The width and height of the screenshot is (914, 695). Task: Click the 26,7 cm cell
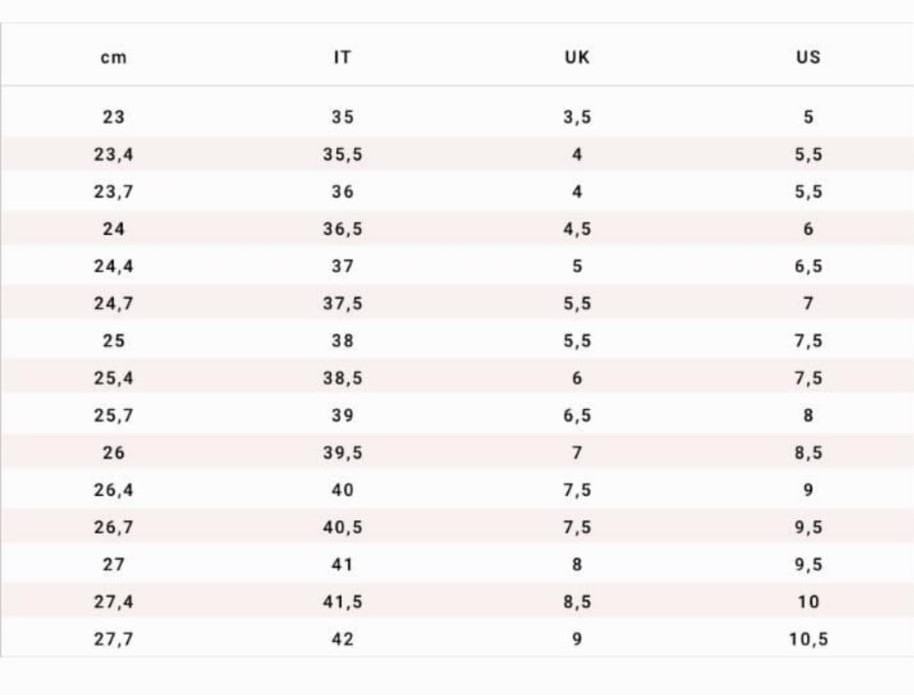point(114,528)
